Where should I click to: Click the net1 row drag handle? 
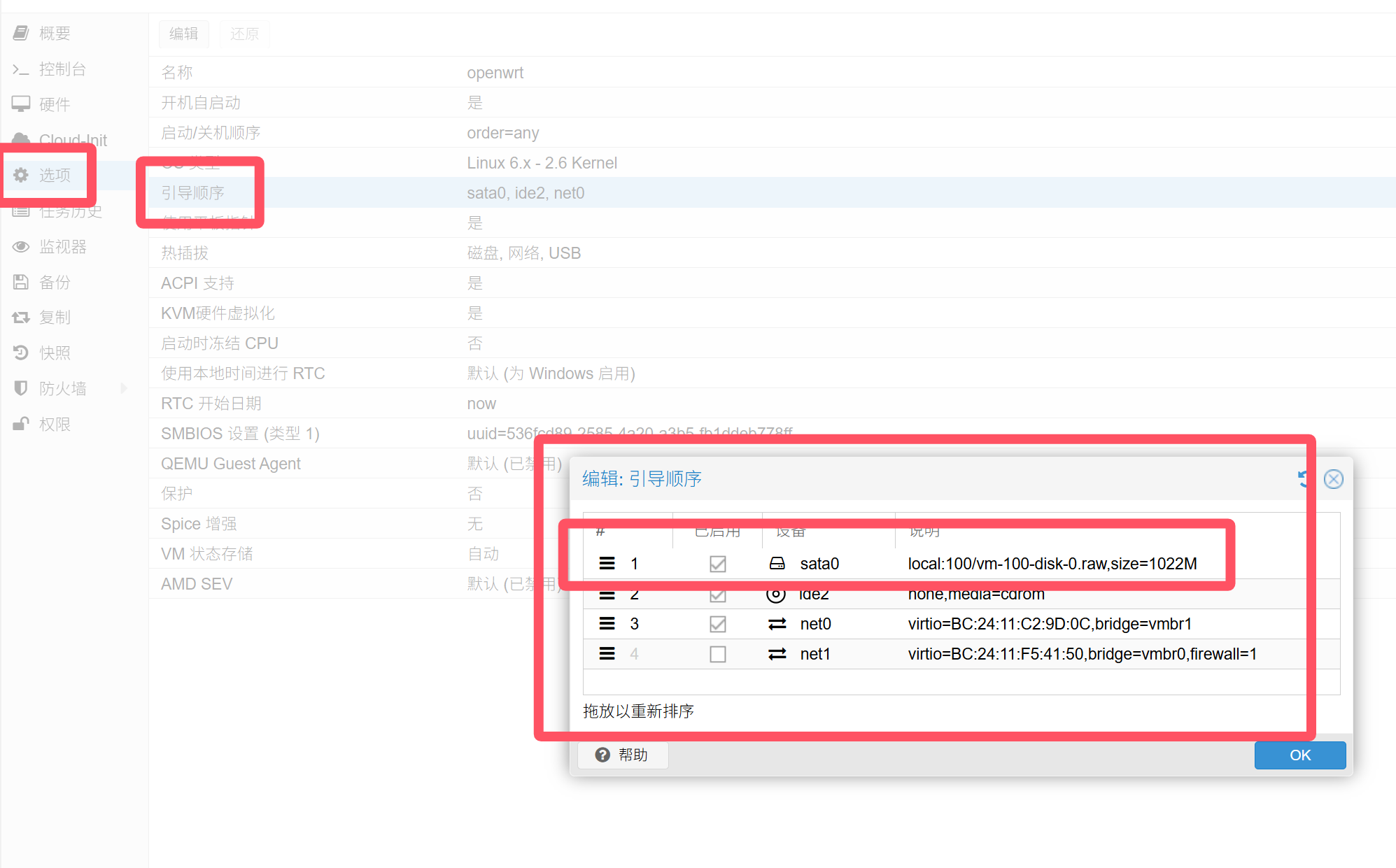(x=607, y=654)
